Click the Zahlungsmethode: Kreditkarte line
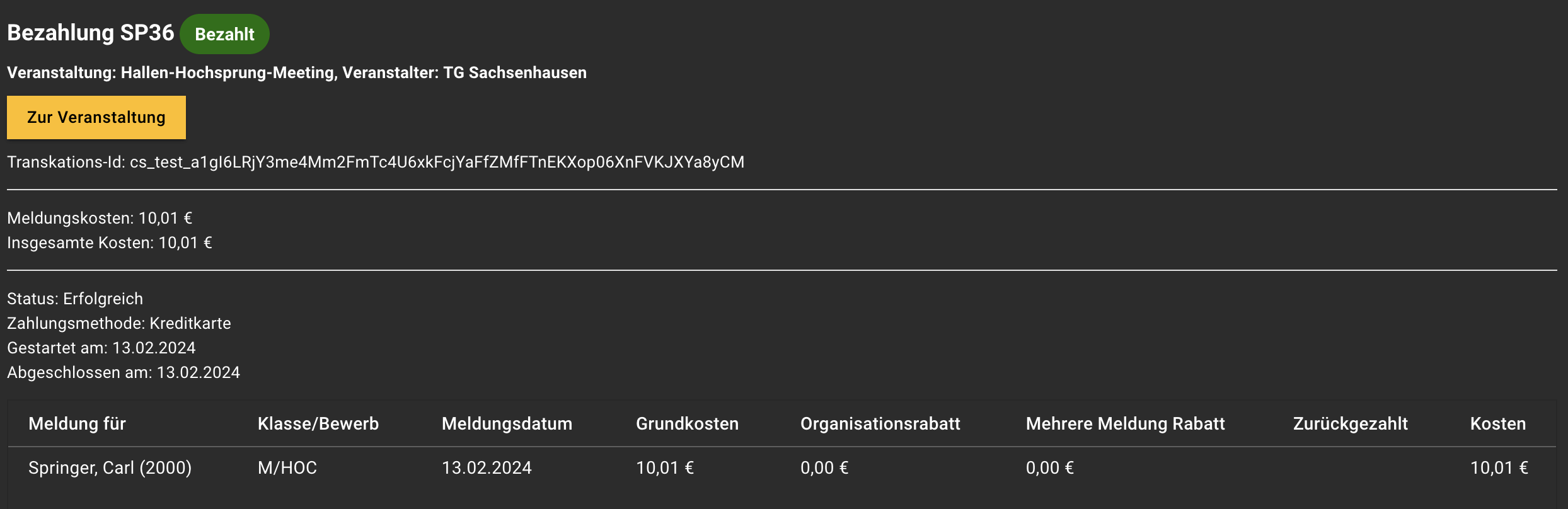Viewport: 1568px width, 509px height. pyautogui.click(x=119, y=323)
